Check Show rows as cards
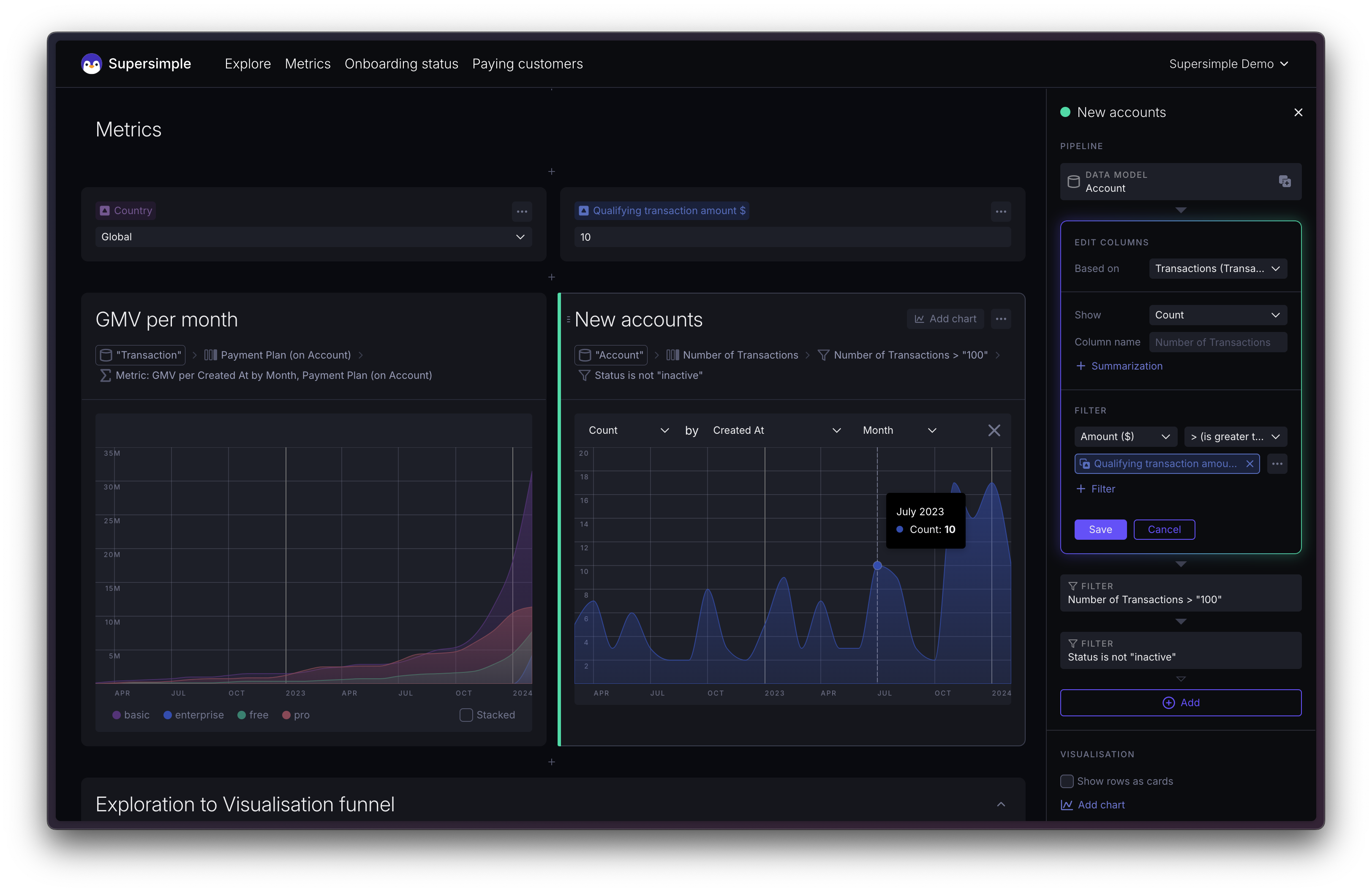1372x892 pixels. [x=1067, y=781]
